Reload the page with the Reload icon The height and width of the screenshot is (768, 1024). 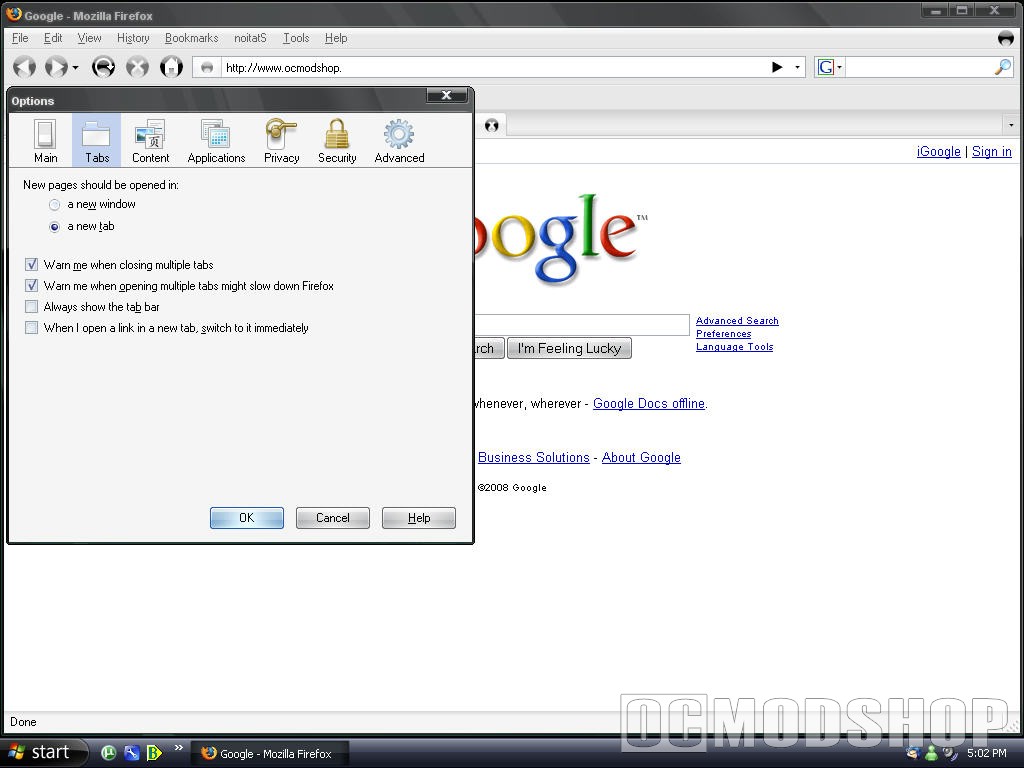pyautogui.click(x=103, y=67)
